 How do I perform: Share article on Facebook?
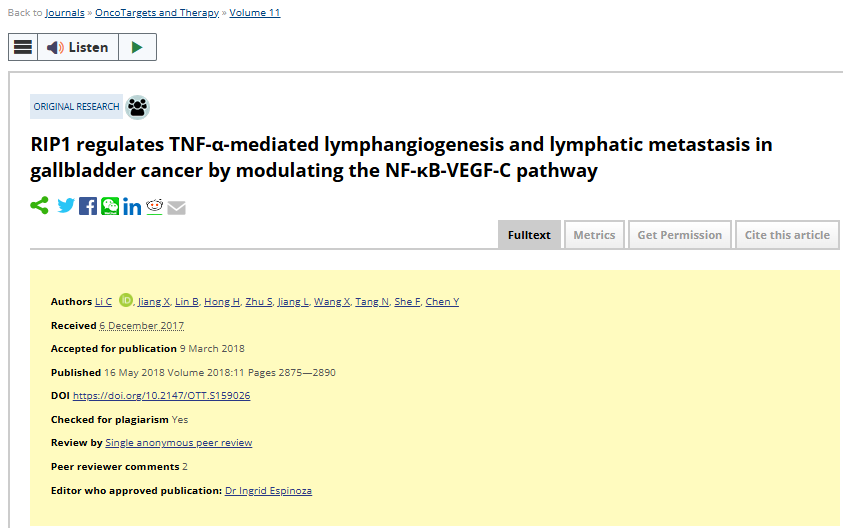click(88, 206)
